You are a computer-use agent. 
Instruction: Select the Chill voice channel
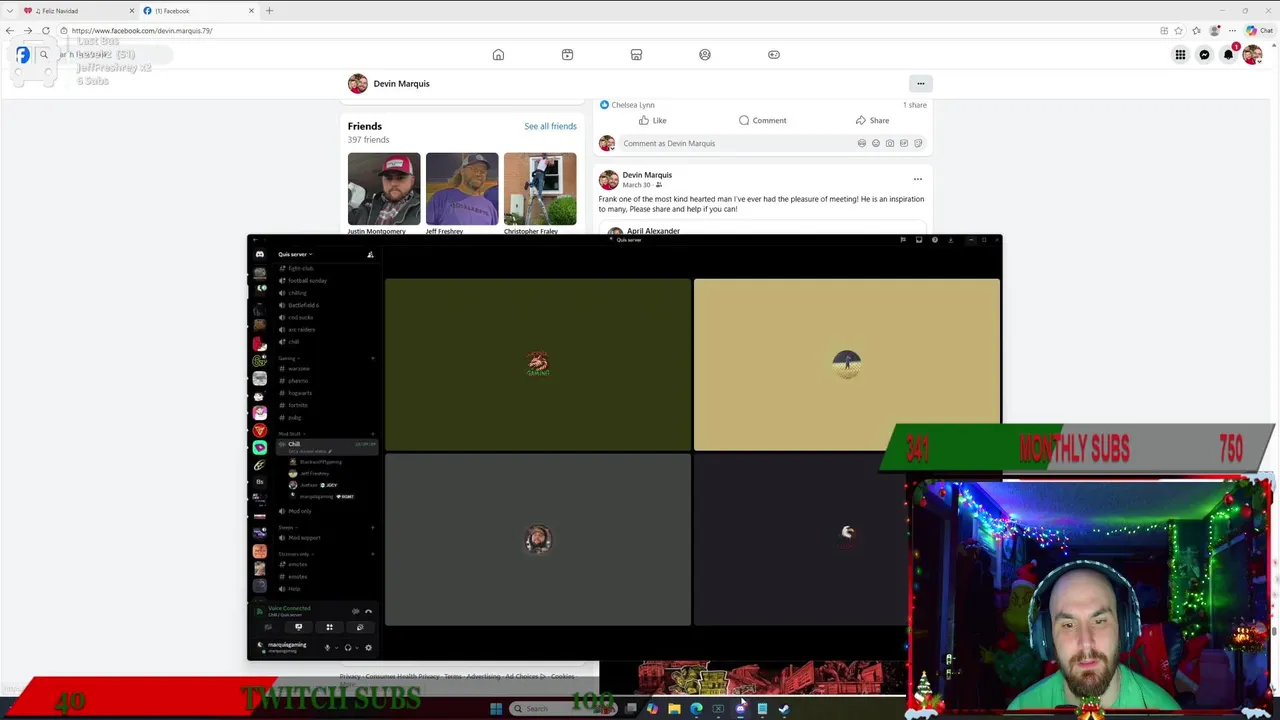pos(326,447)
